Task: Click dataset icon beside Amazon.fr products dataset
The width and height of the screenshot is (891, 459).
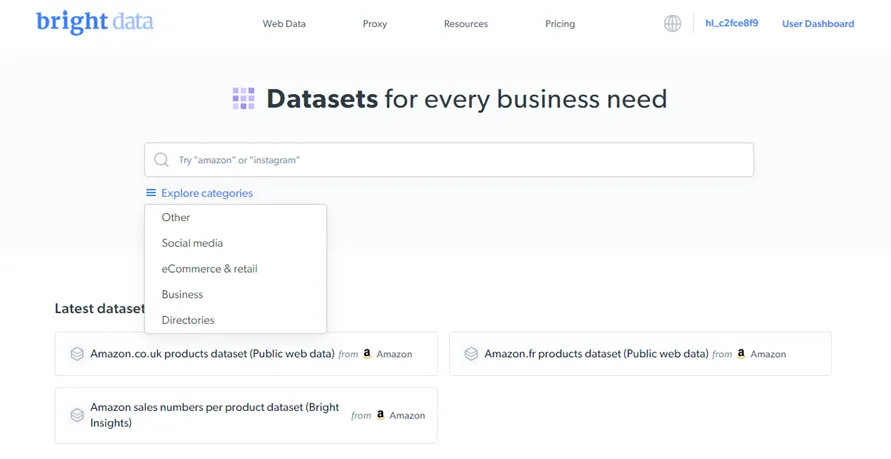Action: pos(471,354)
